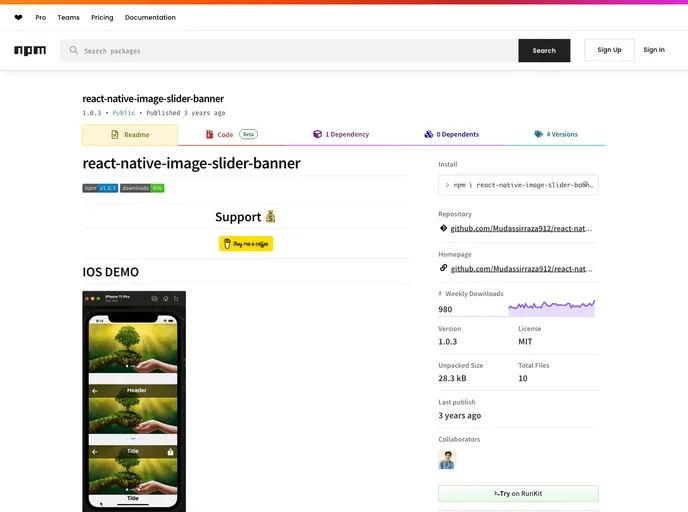The image size is (688, 512).
Task: Click the magnifier icon in search box
Action: tap(74, 50)
